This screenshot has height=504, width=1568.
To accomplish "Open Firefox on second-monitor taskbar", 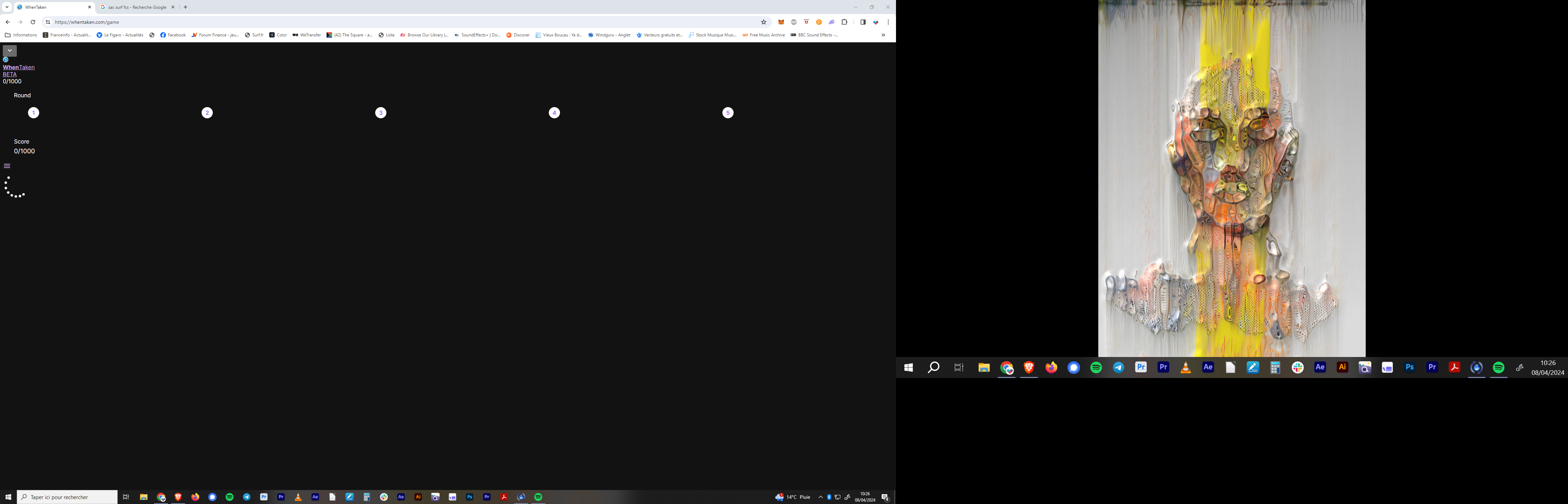I will [1051, 367].
